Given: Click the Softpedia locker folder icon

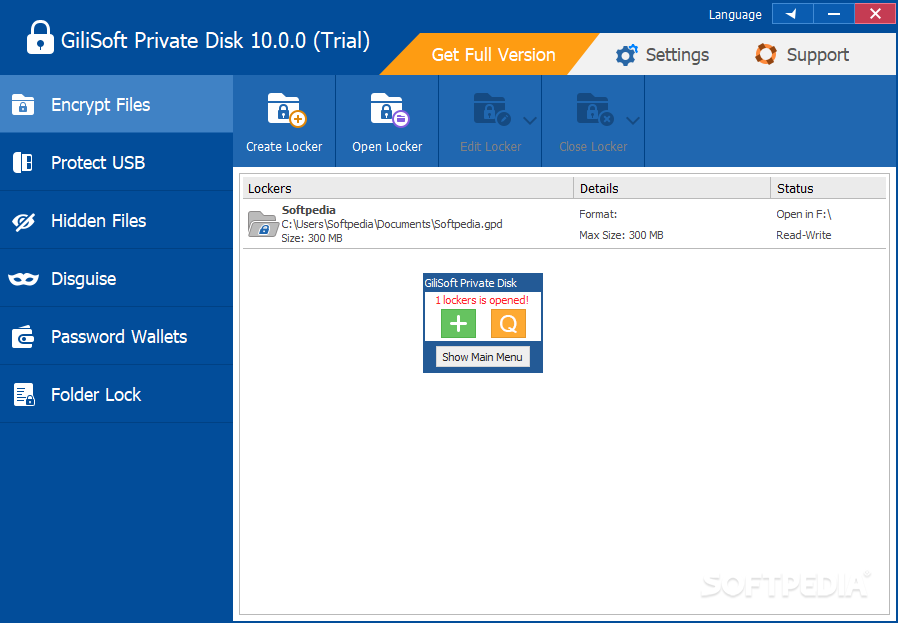Looking at the screenshot, I should pyautogui.click(x=263, y=224).
